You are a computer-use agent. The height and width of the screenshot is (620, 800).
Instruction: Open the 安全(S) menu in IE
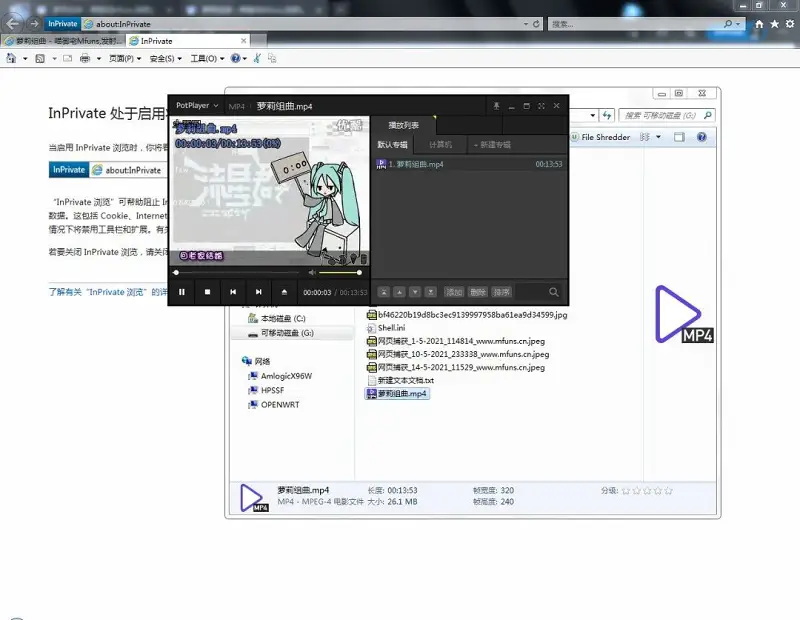click(165, 59)
